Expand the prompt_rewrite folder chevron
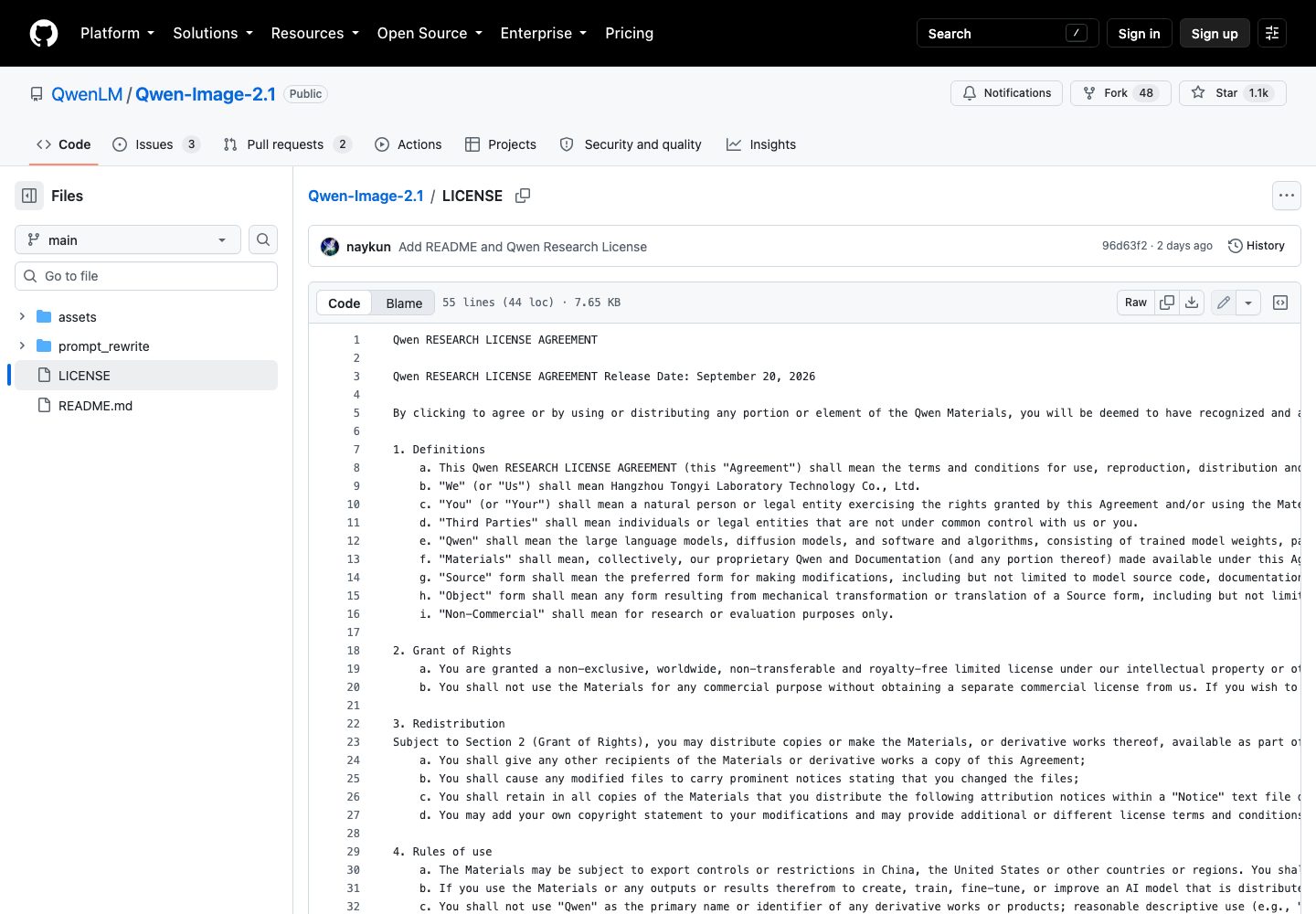The image size is (1316, 914). click(x=22, y=345)
